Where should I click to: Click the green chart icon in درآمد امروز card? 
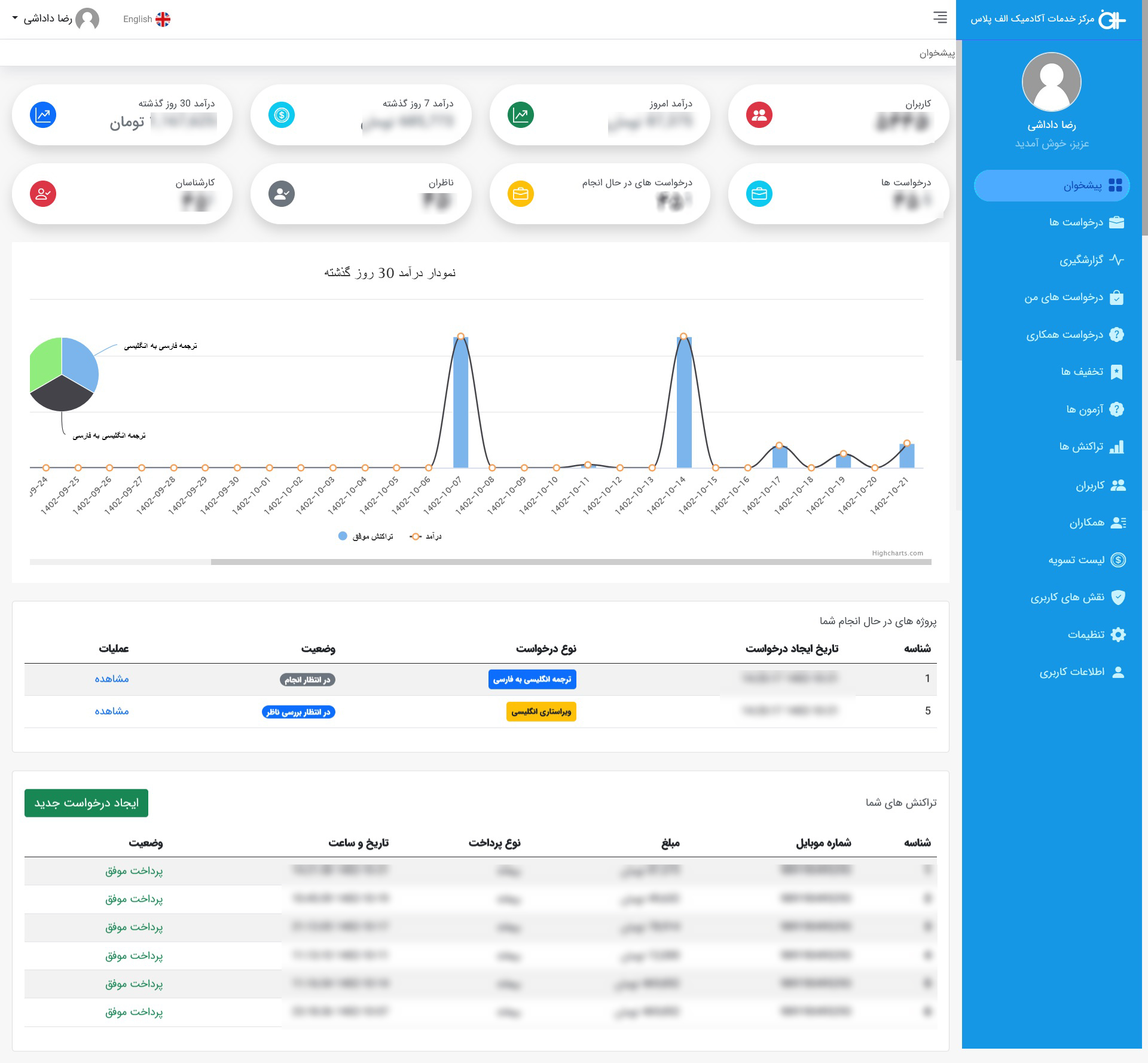tap(520, 115)
